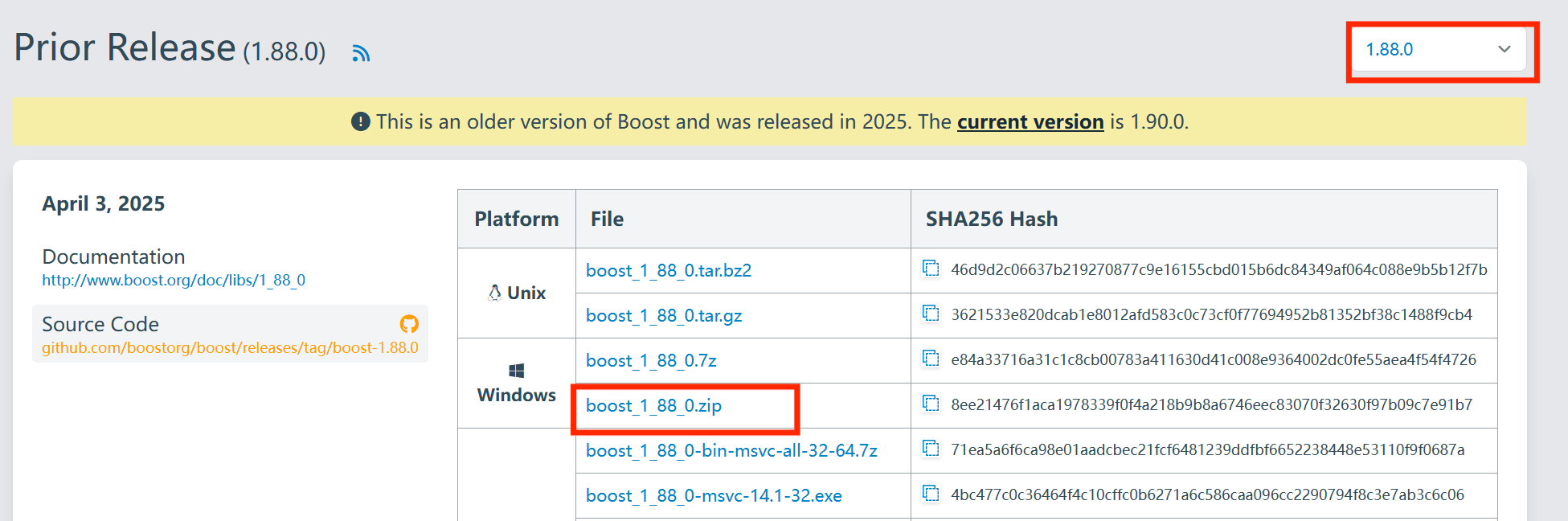
Task: Follow the current version link
Action: pos(1030,121)
